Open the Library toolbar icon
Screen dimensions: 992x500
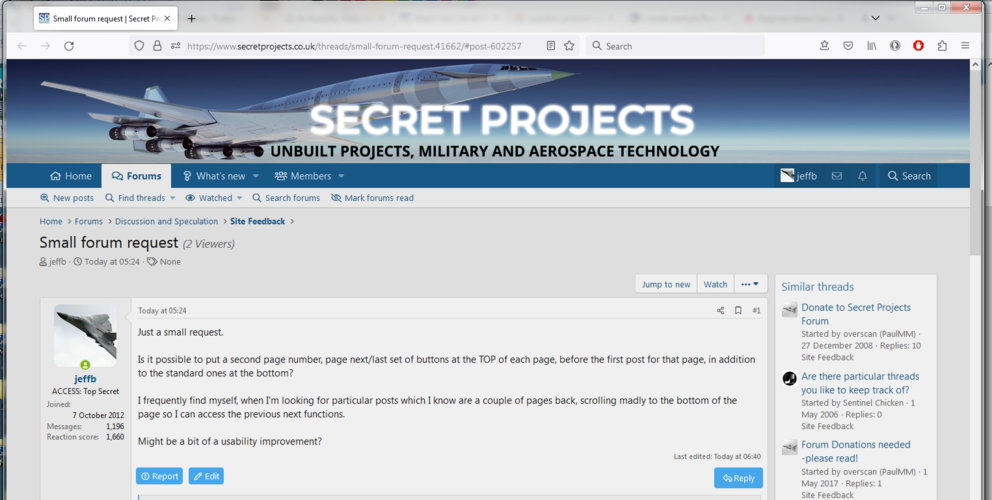point(871,46)
